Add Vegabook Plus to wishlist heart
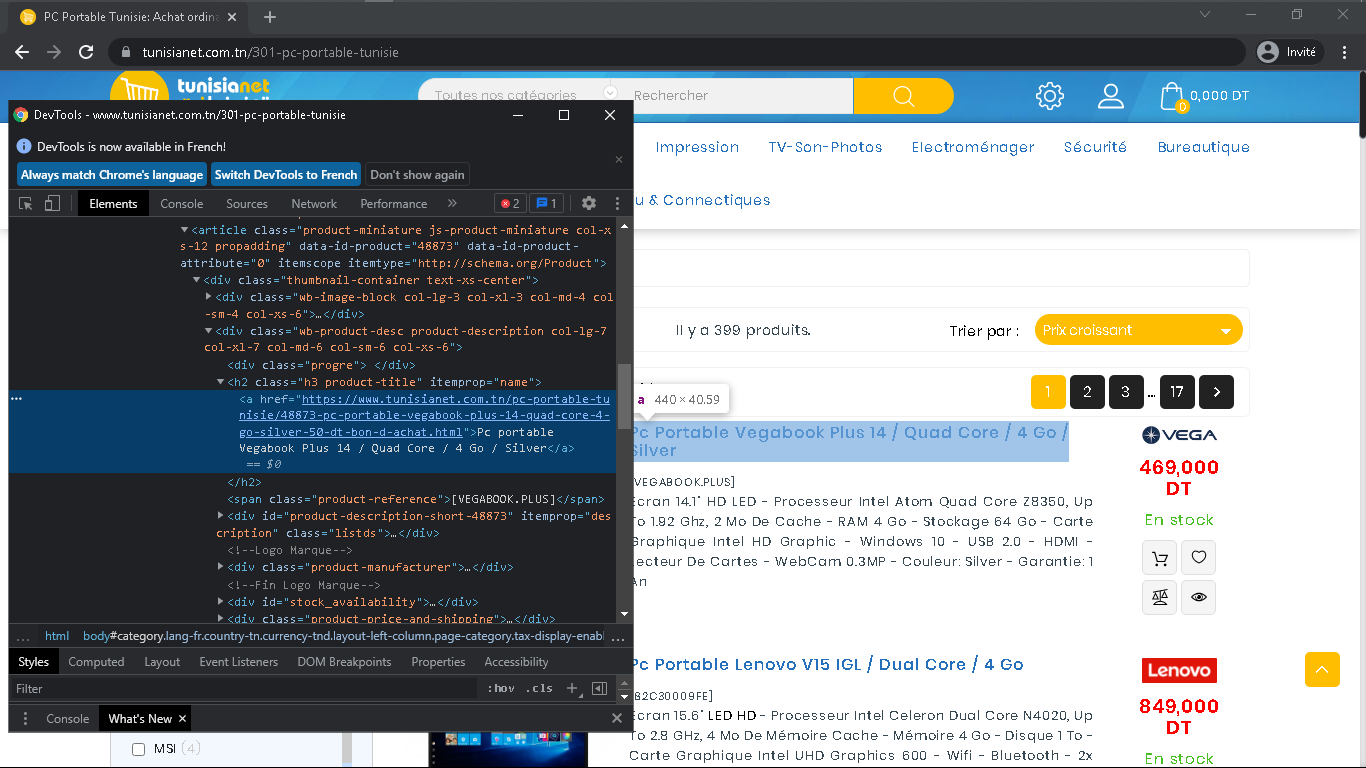The width and height of the screenshot is (1366, 768). 1198,558
